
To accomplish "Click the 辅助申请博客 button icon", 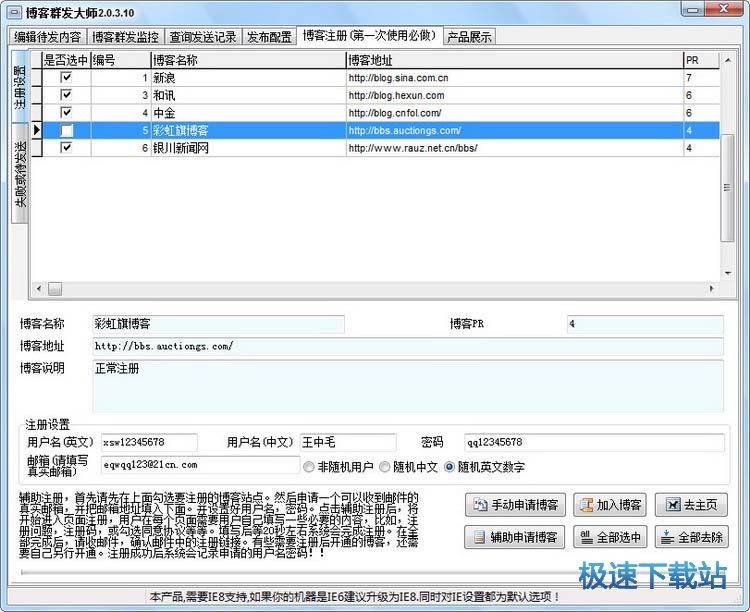I will point(481,537).
